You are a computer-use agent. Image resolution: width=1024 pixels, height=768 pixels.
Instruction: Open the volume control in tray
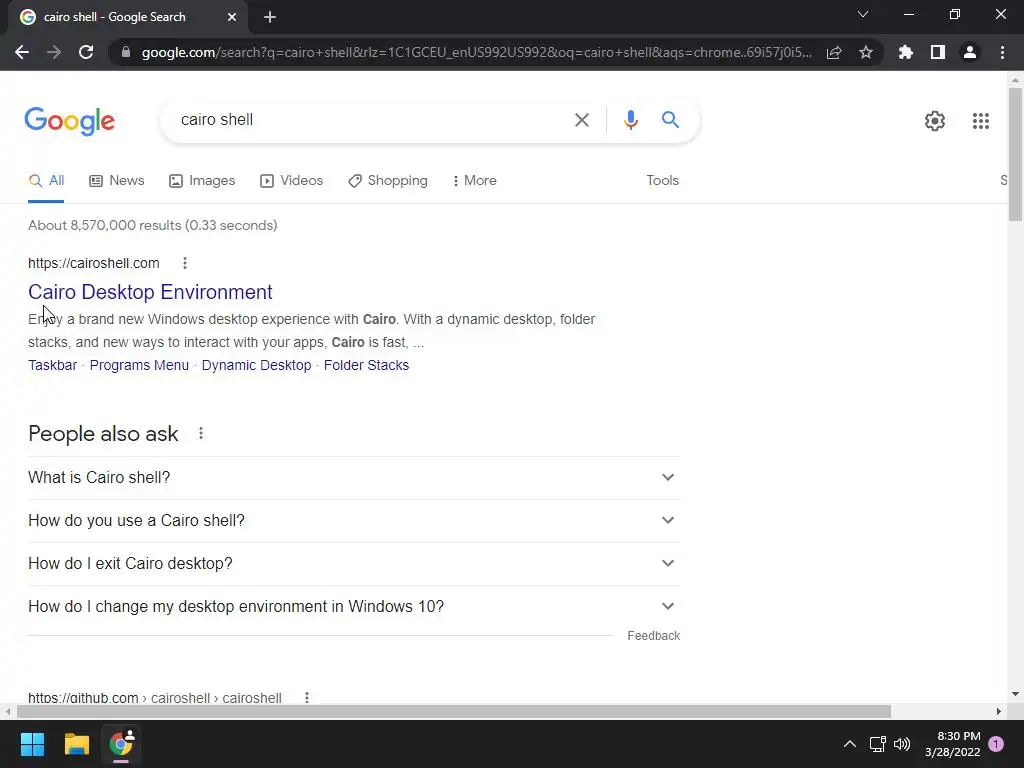click(x=902, y=744)
